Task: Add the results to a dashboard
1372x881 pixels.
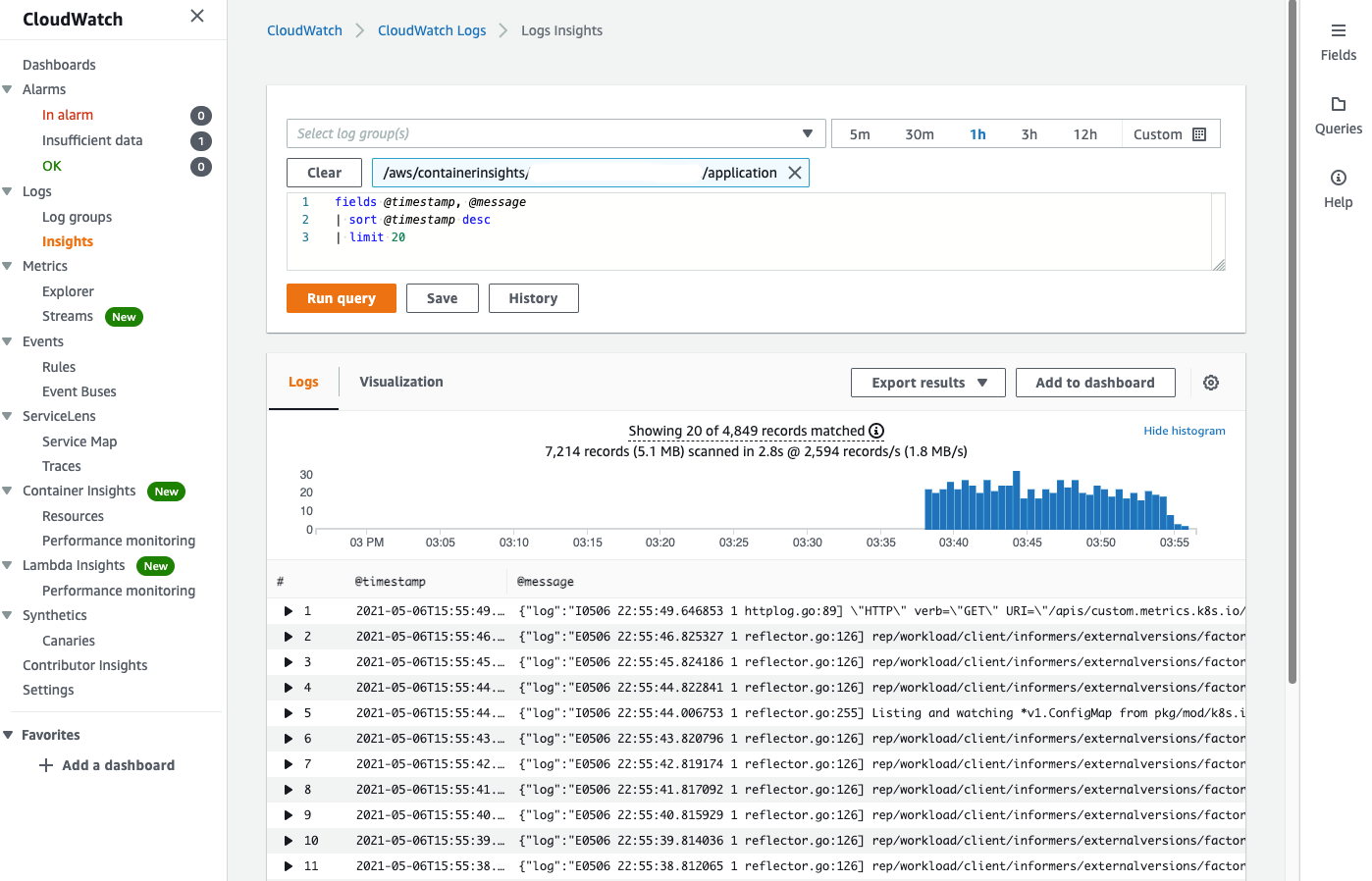Action: pyautogui.click(x=1095, y=383)
